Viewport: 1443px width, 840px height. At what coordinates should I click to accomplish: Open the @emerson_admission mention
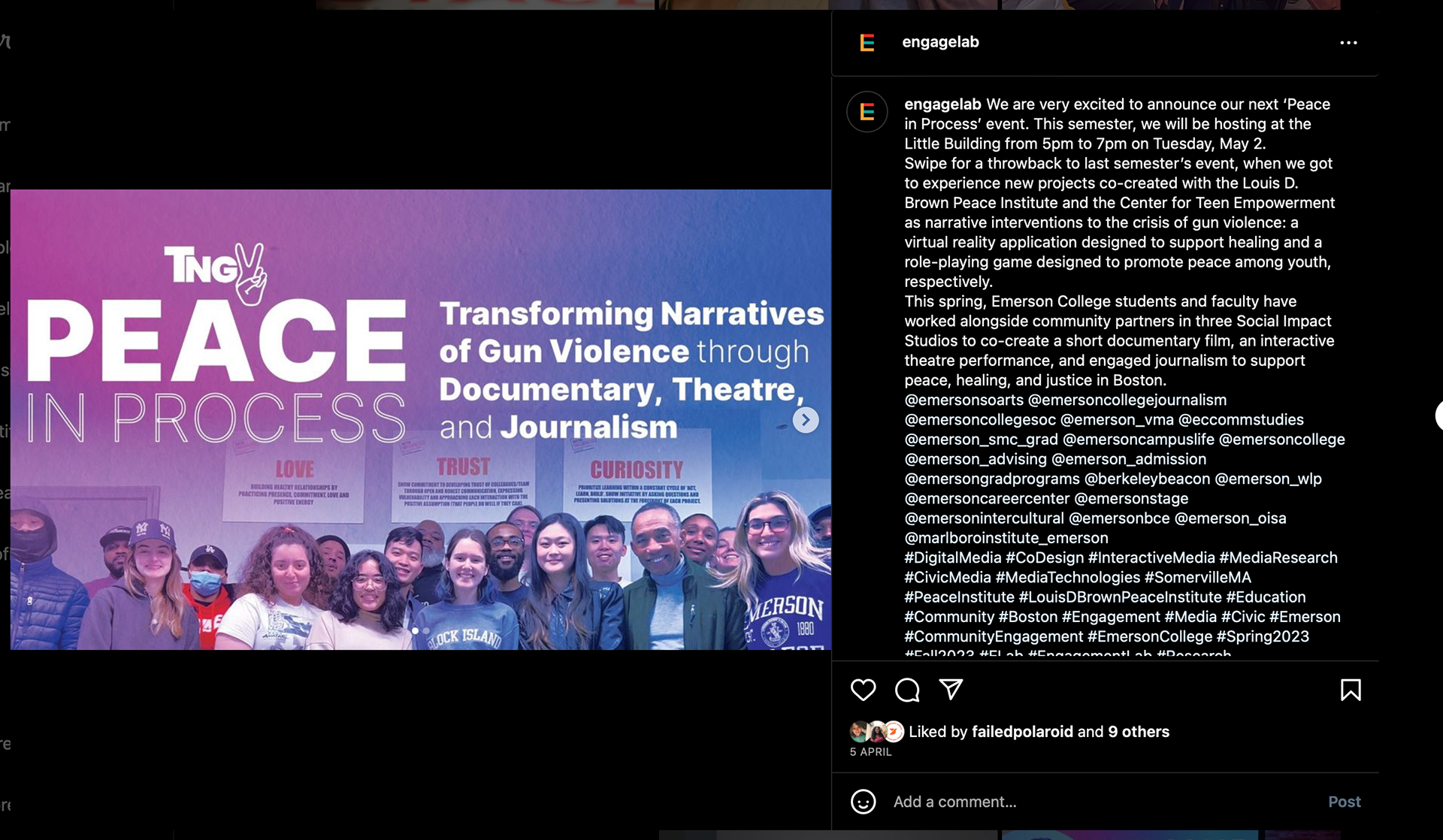[x=1129, y=459]
